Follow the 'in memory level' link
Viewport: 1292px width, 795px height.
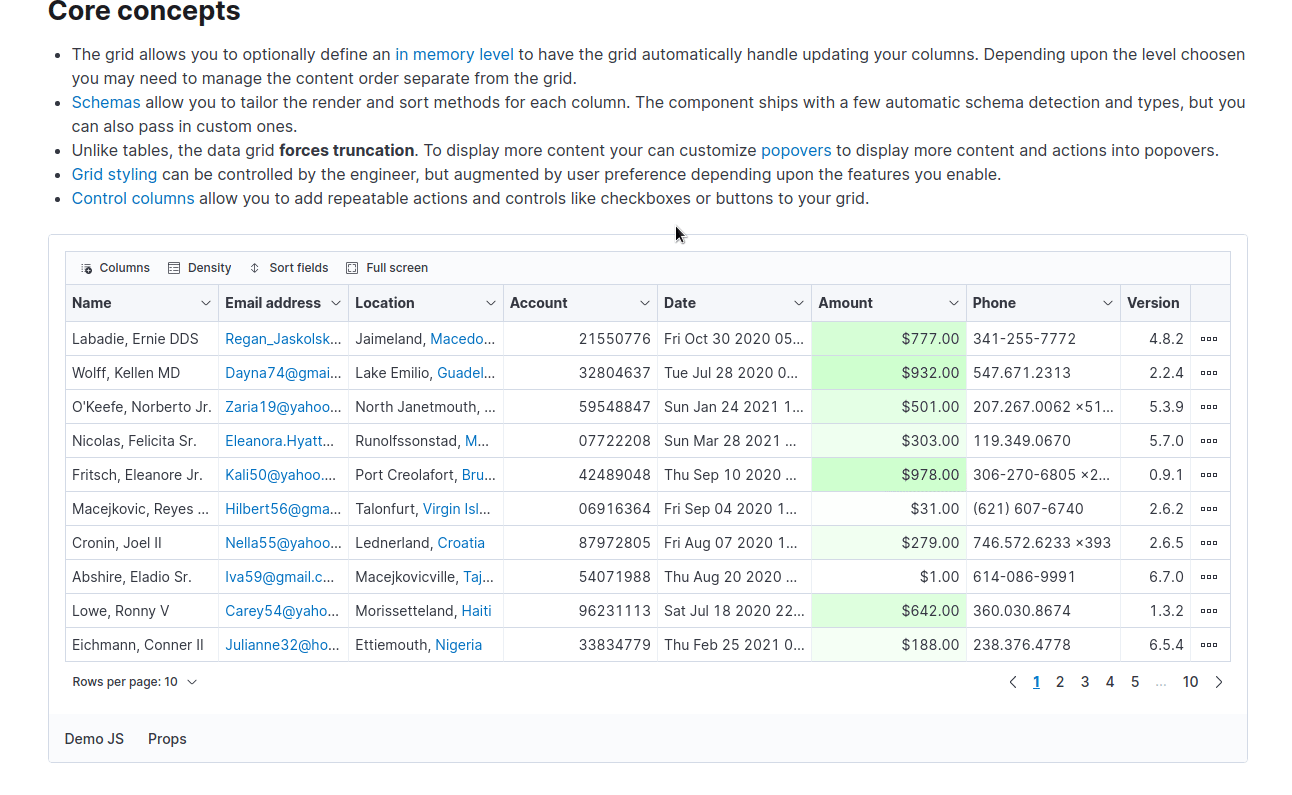click(454, 55)
